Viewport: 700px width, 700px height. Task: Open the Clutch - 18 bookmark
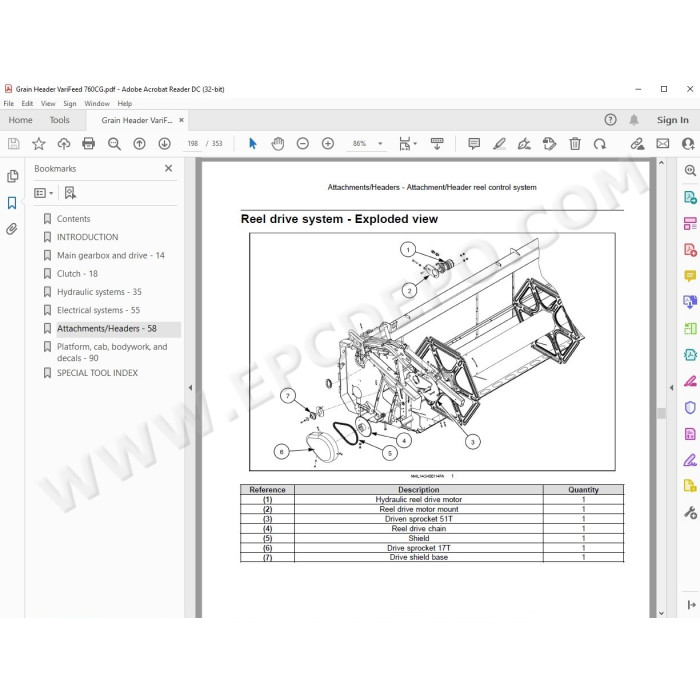77,274
